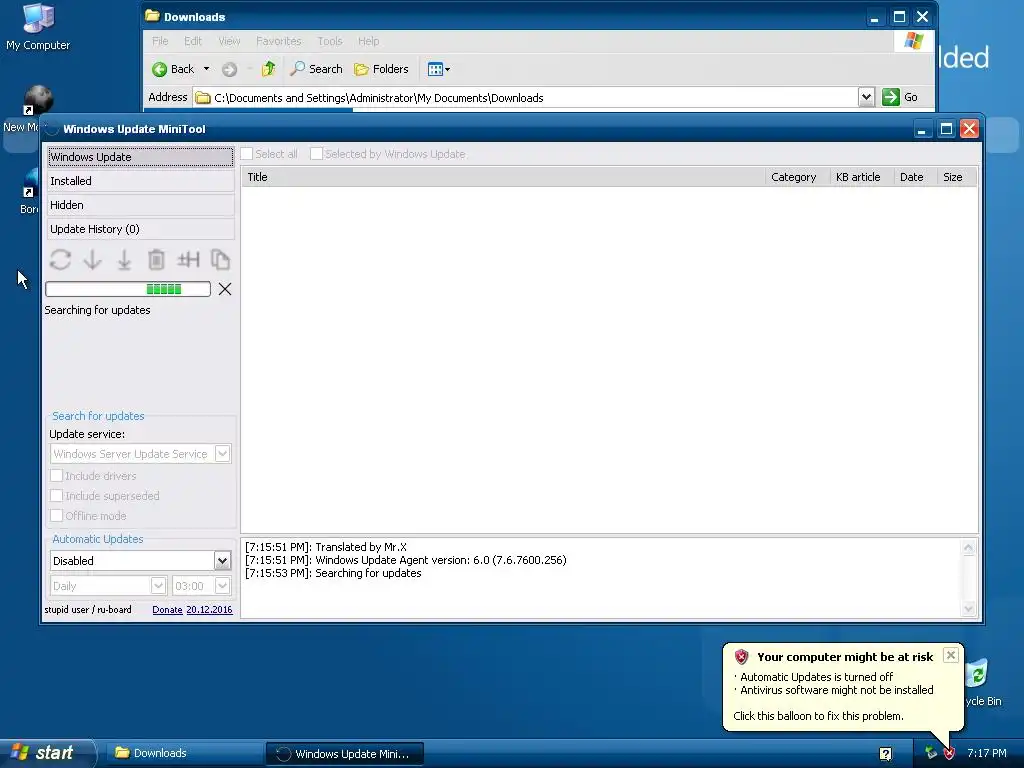
Task: Click the log scrollbar up arrow
Action: coord(968,548)
